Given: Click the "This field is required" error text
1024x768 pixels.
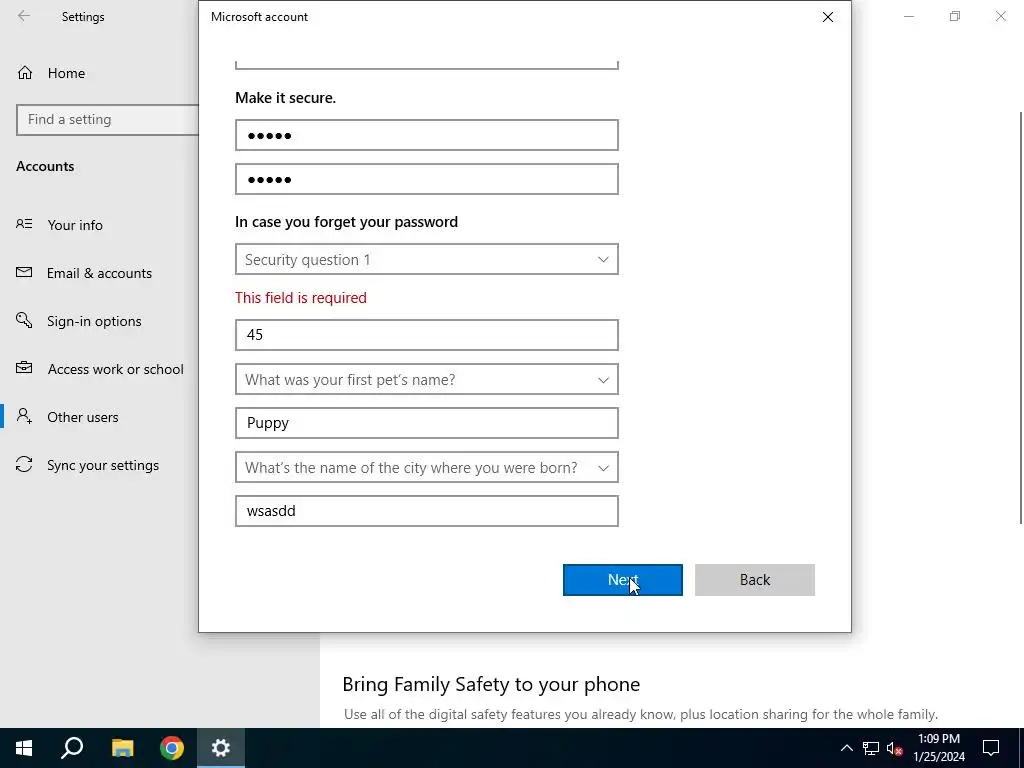Looking at the screenshot, I should pos(300,298).
